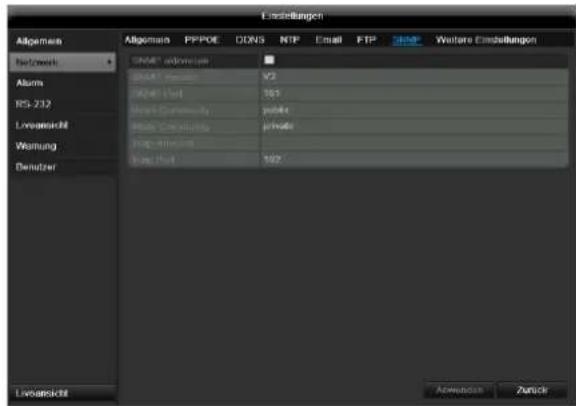Switch to the DDNS tab
Screen dimensions: 576x406
point(250,40)
